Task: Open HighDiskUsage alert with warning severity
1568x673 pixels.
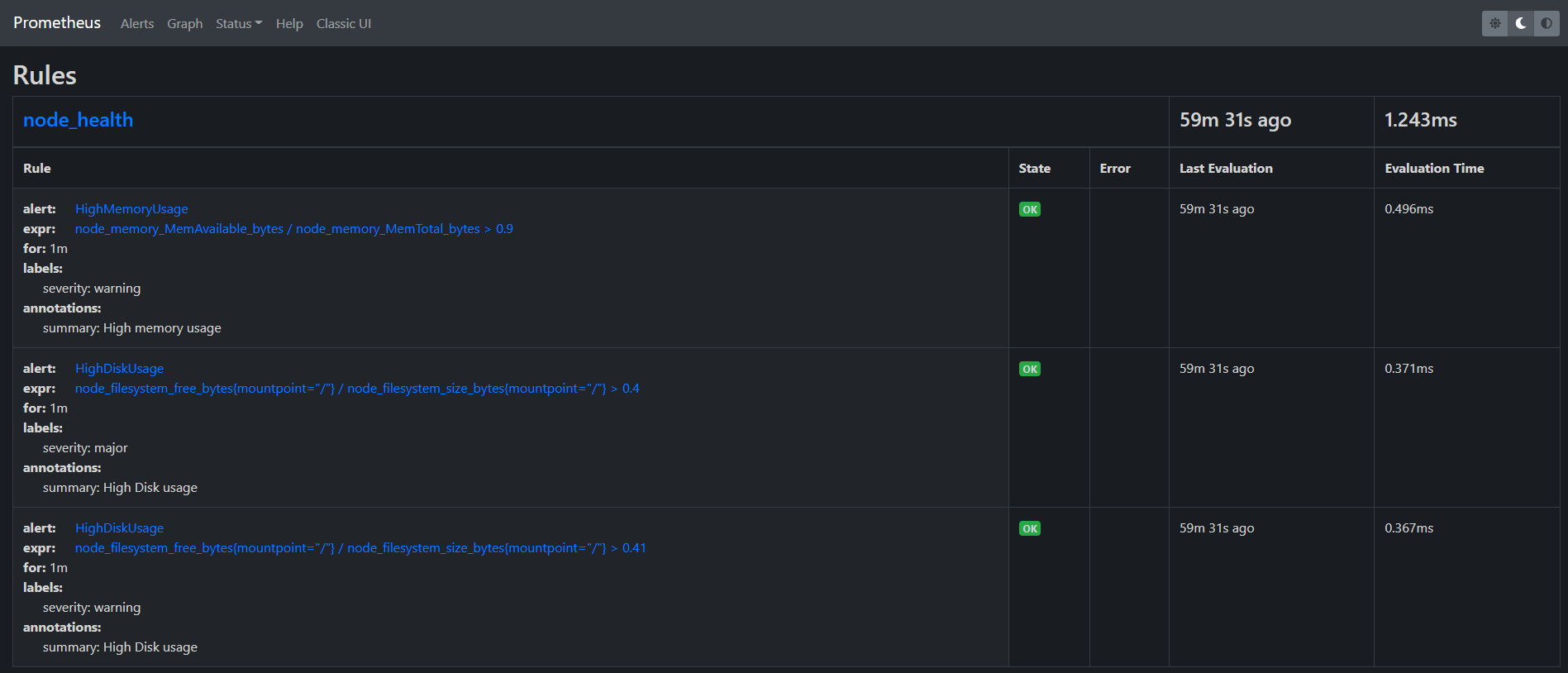Action: click(119, 528)
